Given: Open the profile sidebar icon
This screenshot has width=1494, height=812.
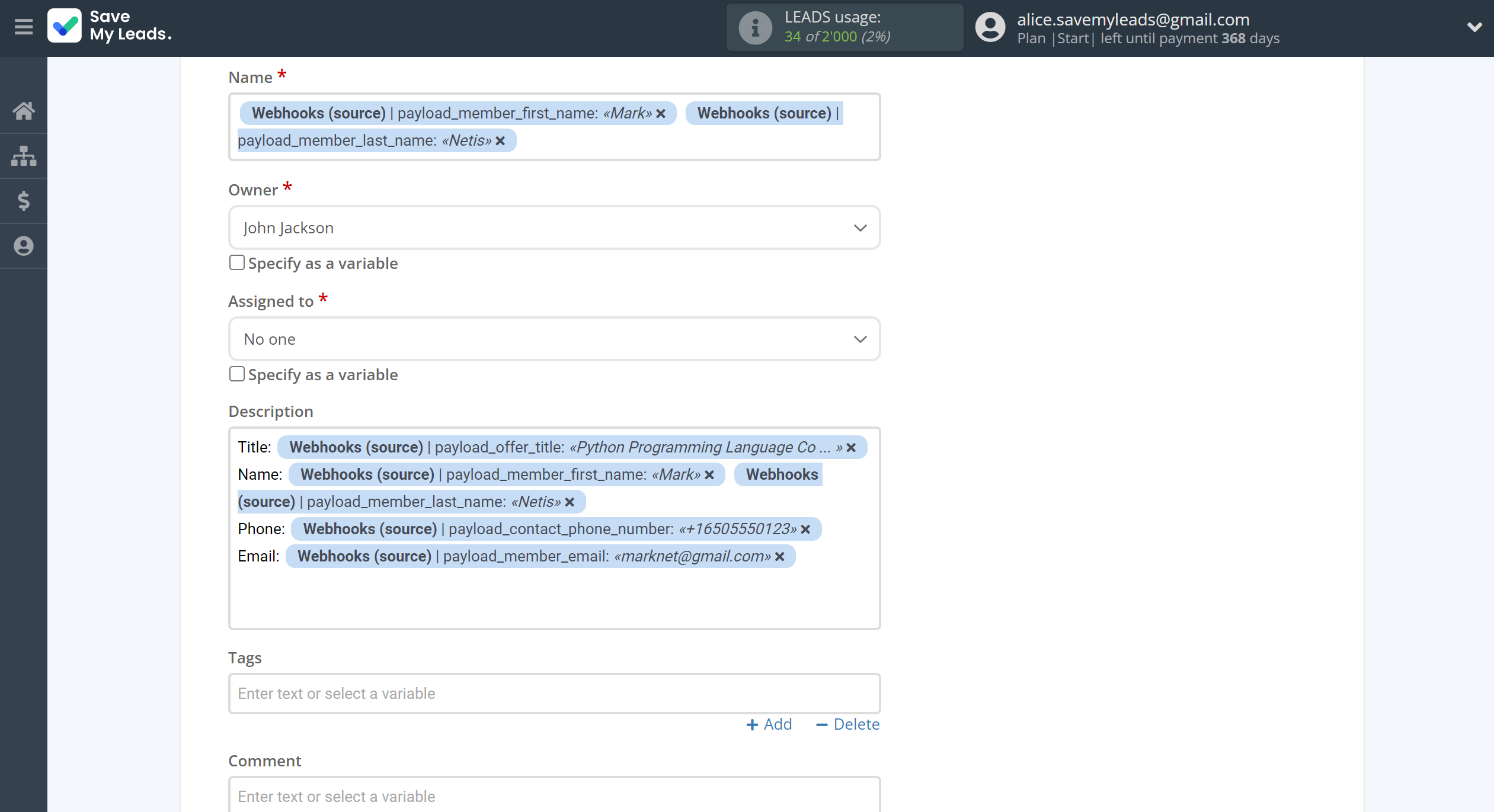Looking at the screenshot, I should click(x=24, y=246).
